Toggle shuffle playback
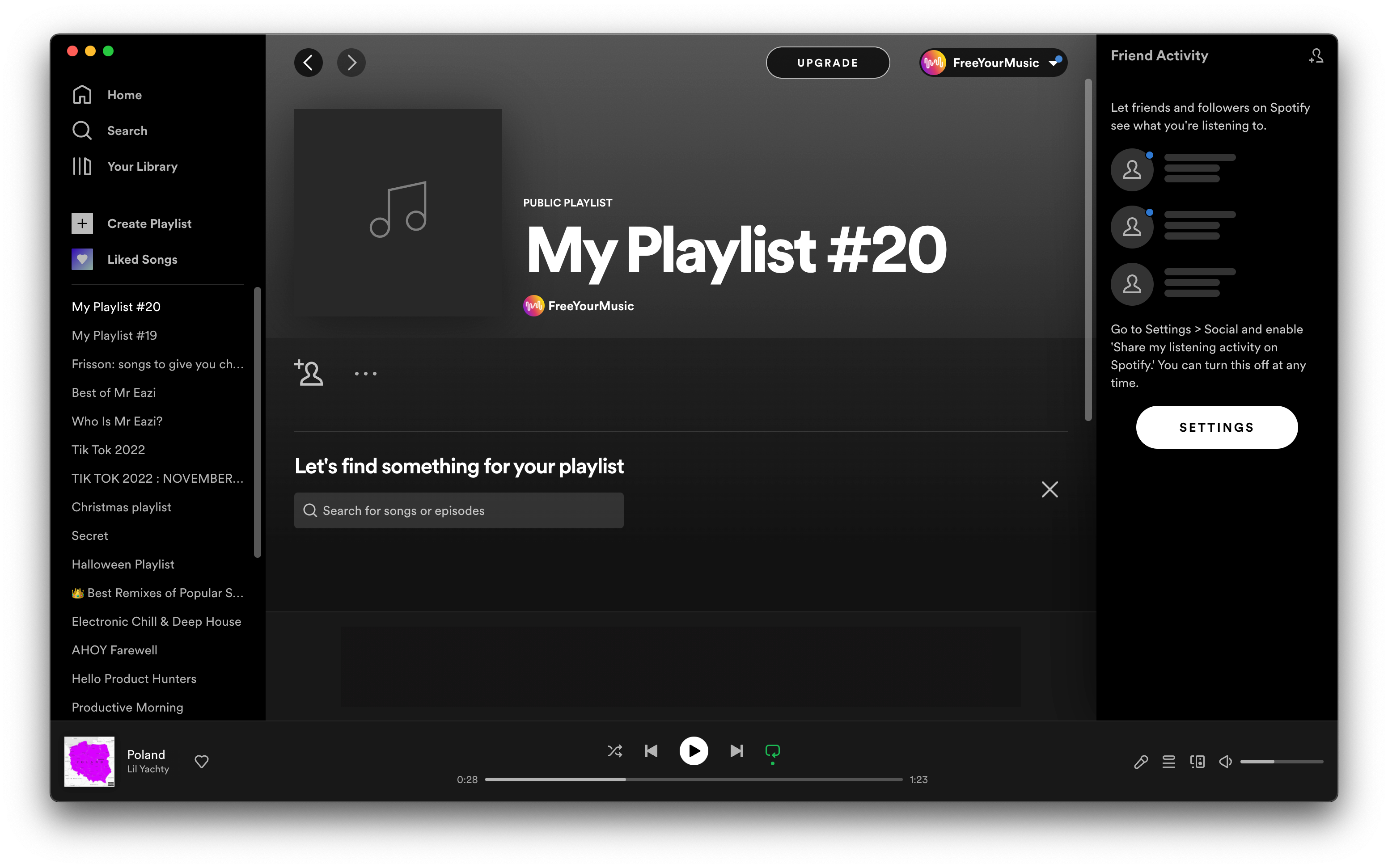The height and width of the screenshot is (868, 1388). [614, 751]
